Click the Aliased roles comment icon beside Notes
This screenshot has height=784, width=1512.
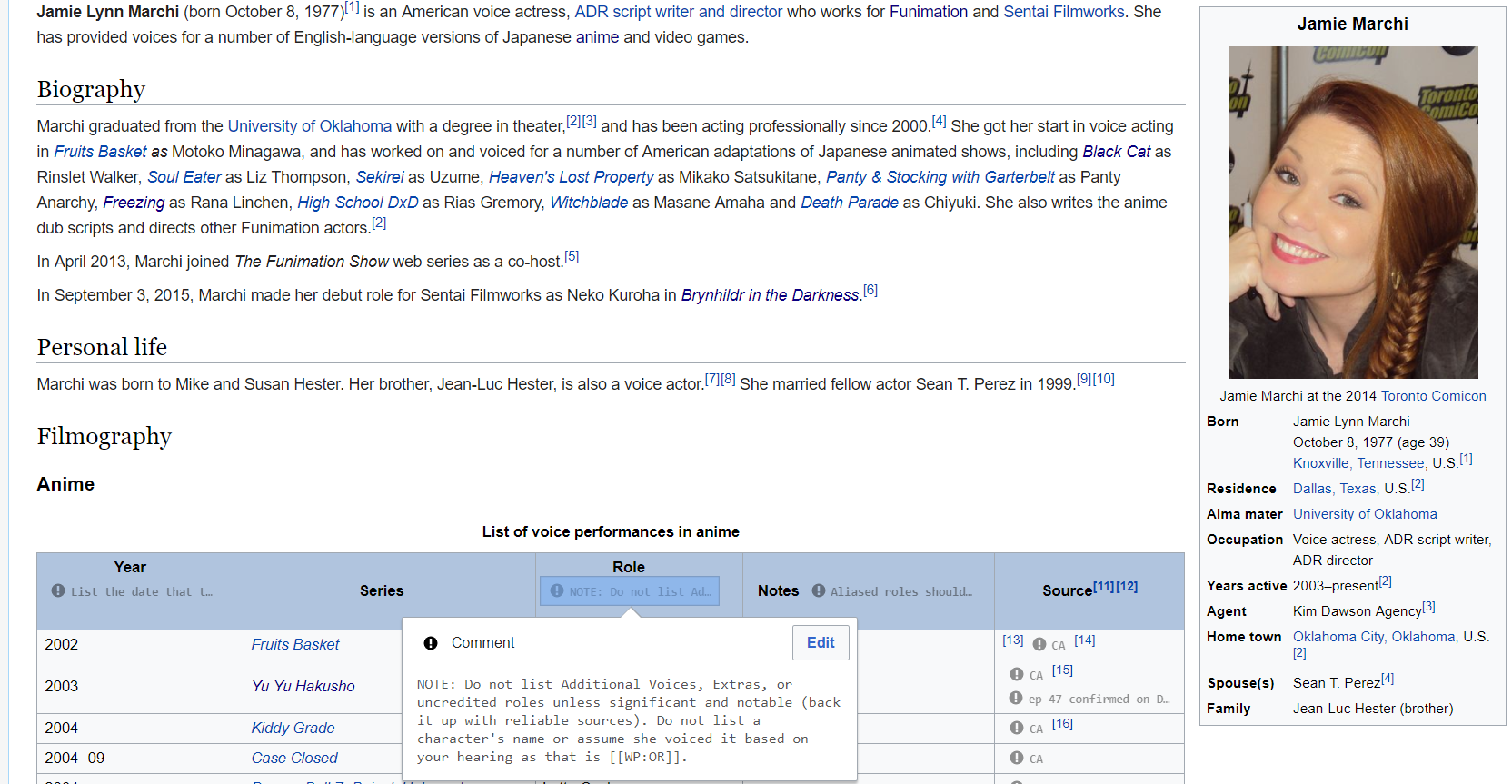coord(819,590)
